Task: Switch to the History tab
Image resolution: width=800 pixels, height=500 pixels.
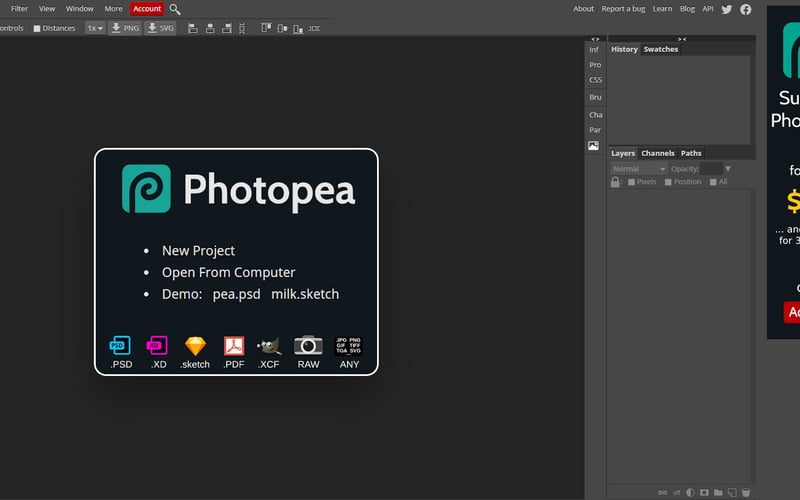Action: coord(624,49)
